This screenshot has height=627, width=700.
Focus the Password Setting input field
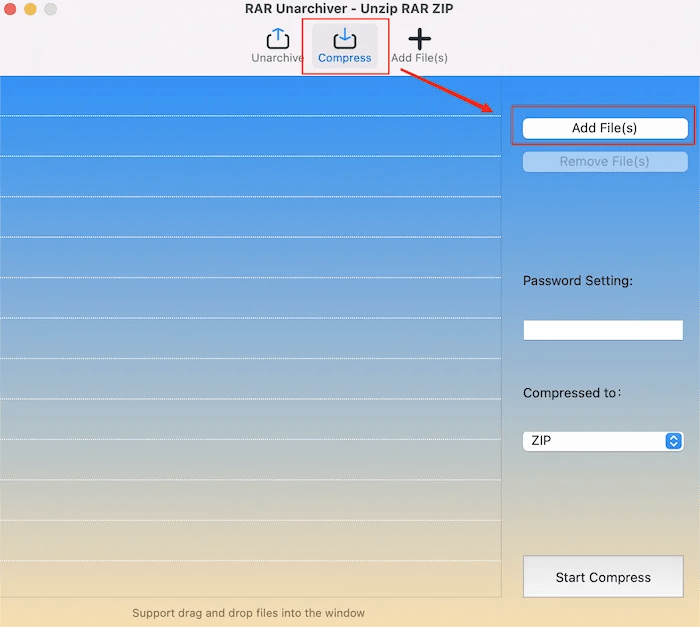[x=603, y=330]
